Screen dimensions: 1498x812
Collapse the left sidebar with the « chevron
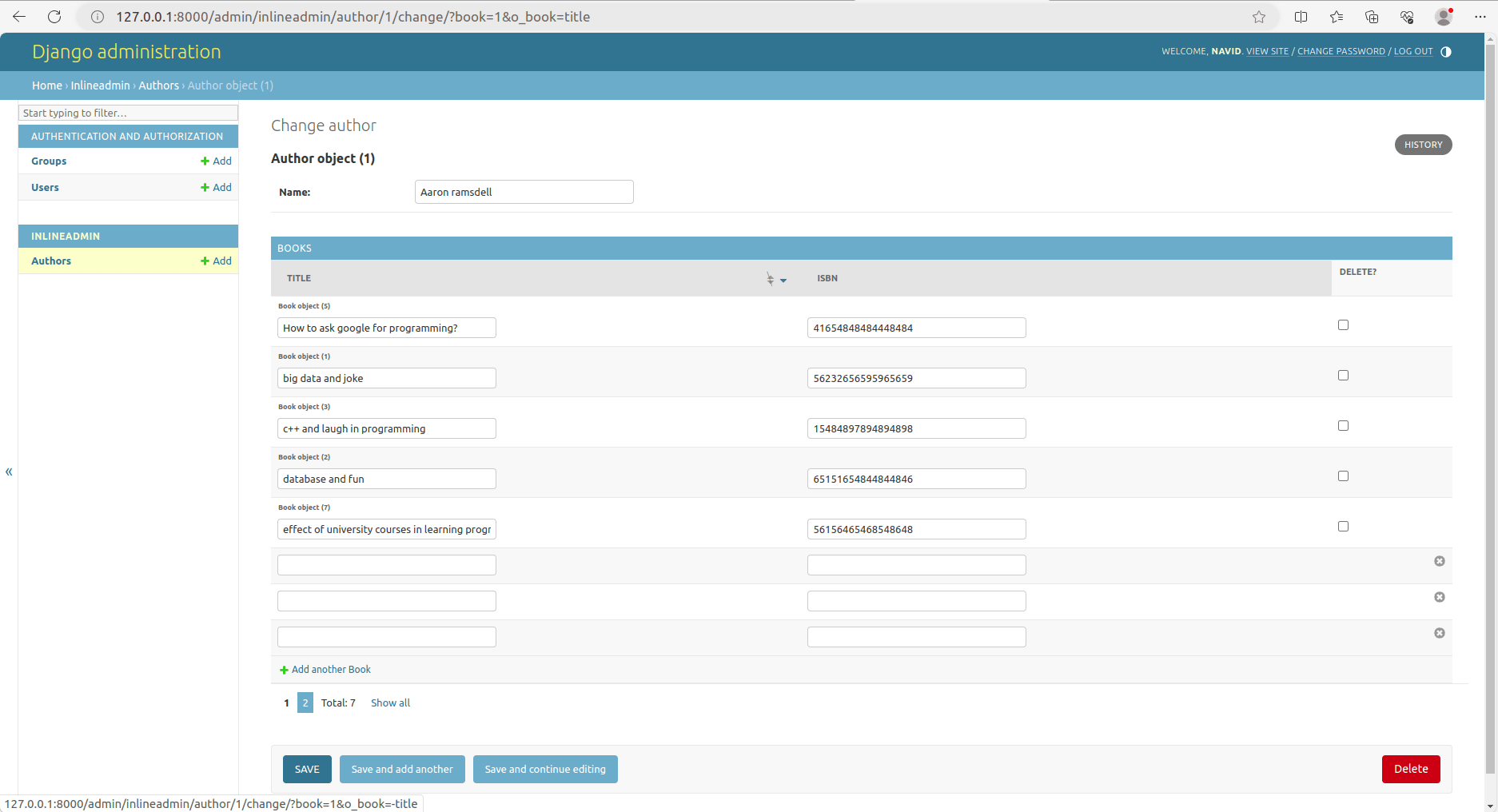[x=9, y=472]
